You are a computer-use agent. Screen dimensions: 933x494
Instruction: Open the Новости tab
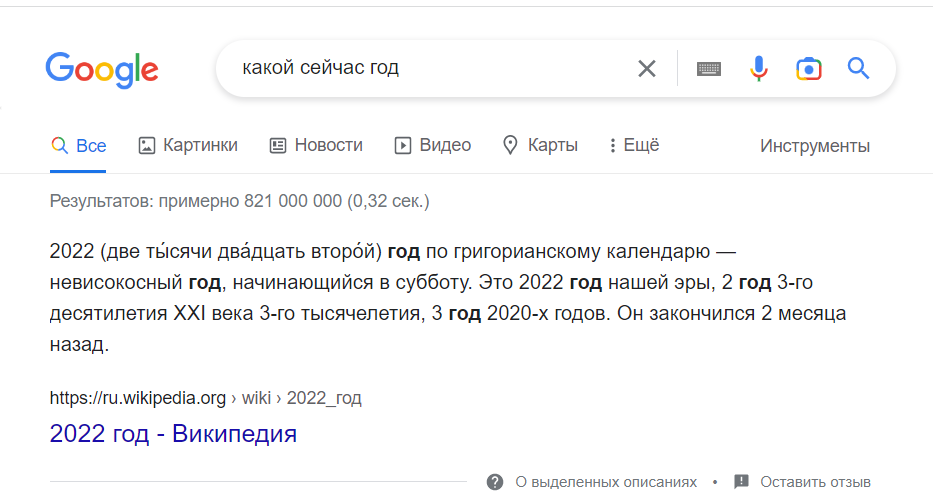pos(316,145)
